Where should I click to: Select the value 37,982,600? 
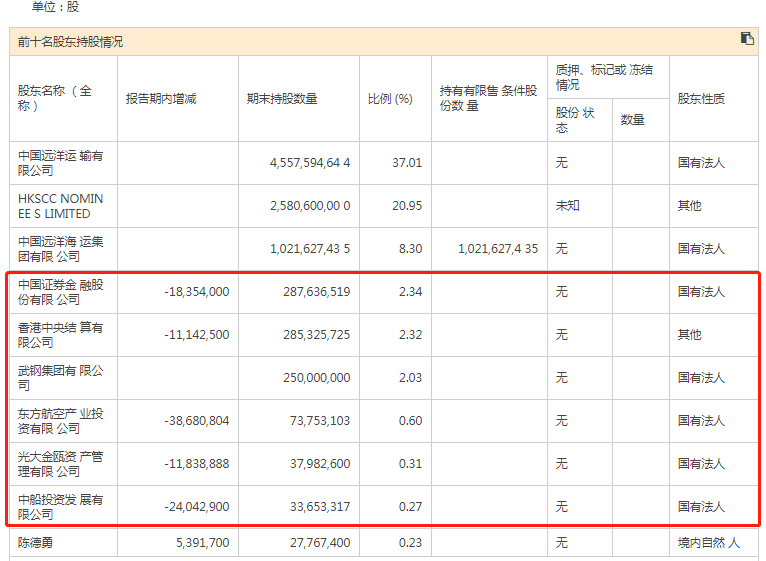(x=320, y=464)
